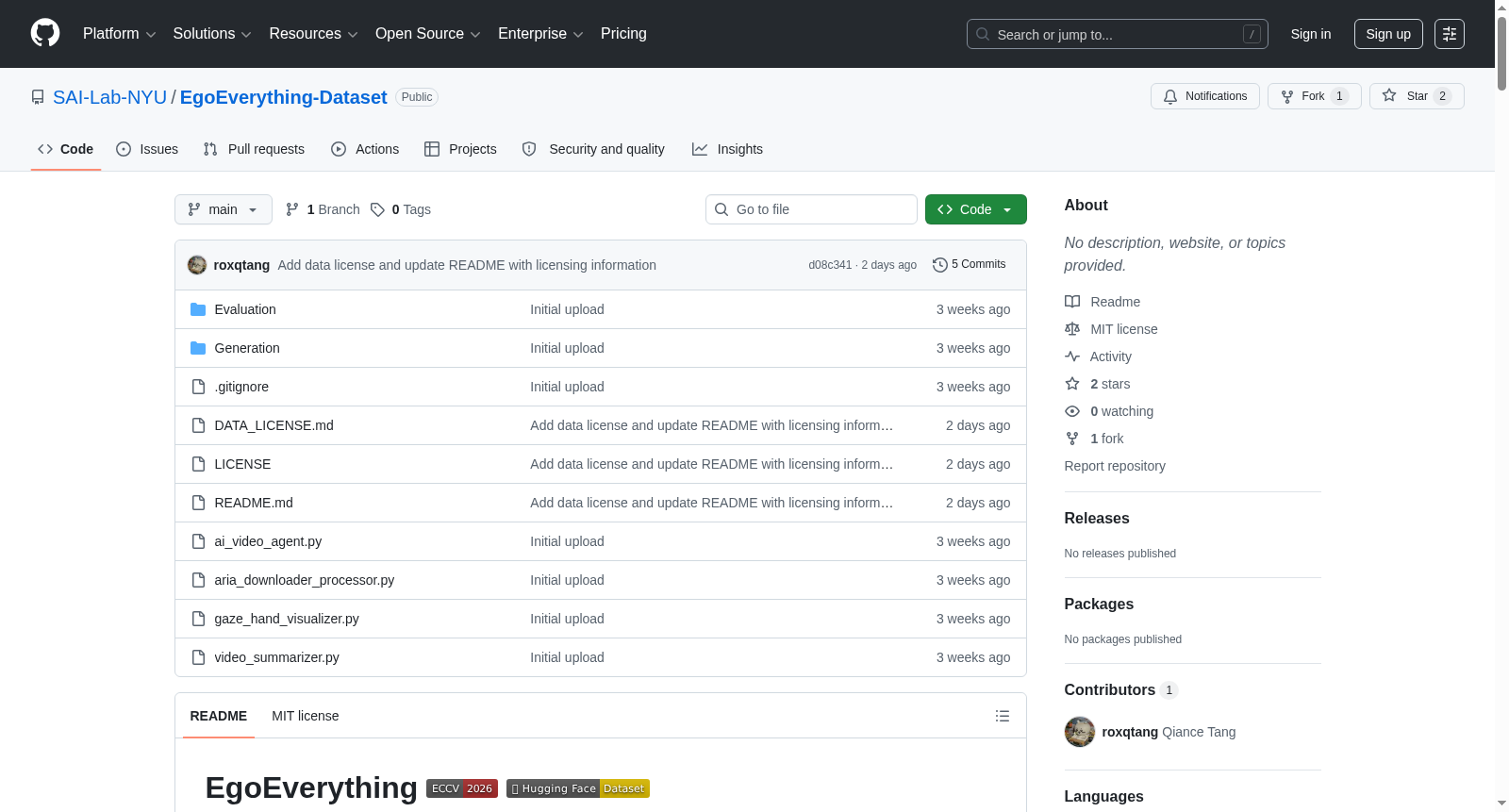Open the Insights tab
This screenshot has height=812, width=1509.
pyautogui.click(x=727, y=149)
